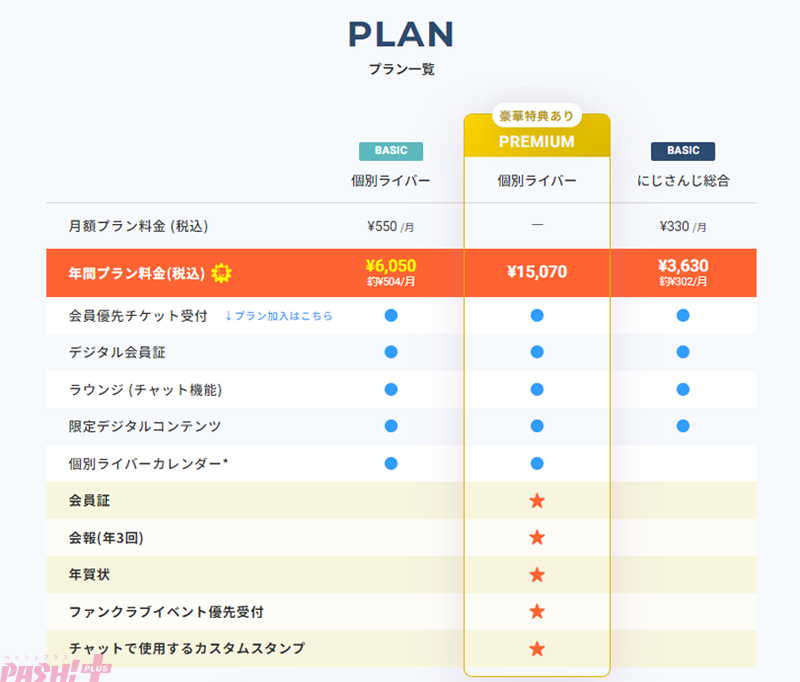The height and width of the screenshot is (682, 800).
Task: Click the star for ファンクラブイベント優先受付
Action: (537, 611)
